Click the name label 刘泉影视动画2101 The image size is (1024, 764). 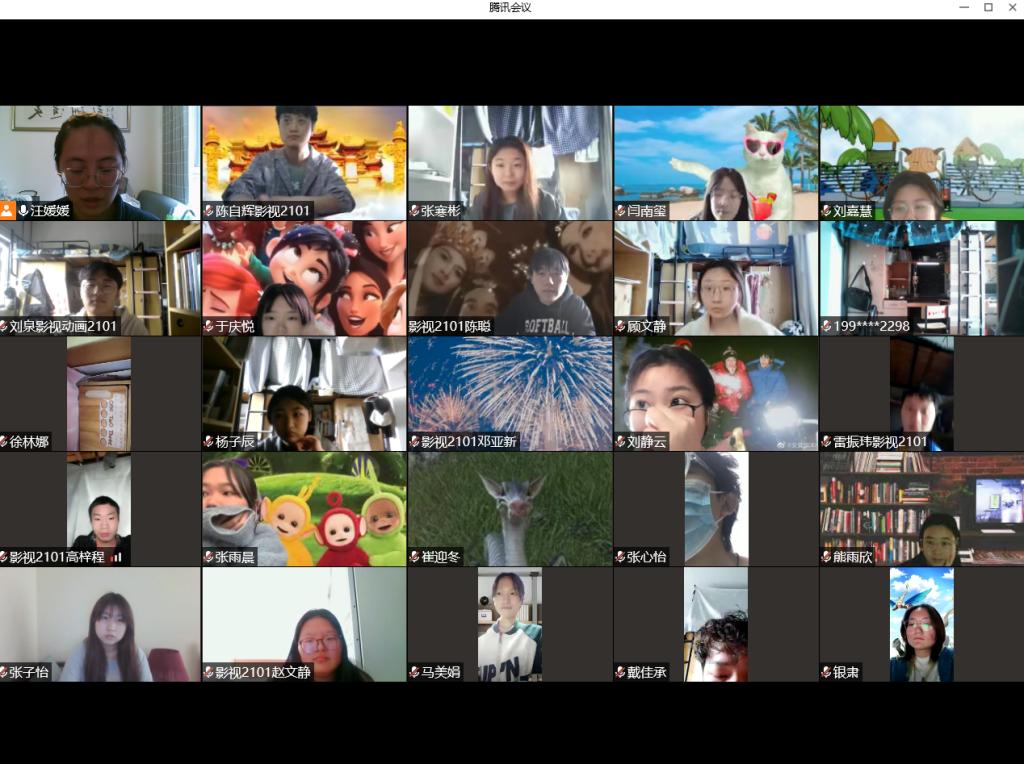[x=63, y=326]
